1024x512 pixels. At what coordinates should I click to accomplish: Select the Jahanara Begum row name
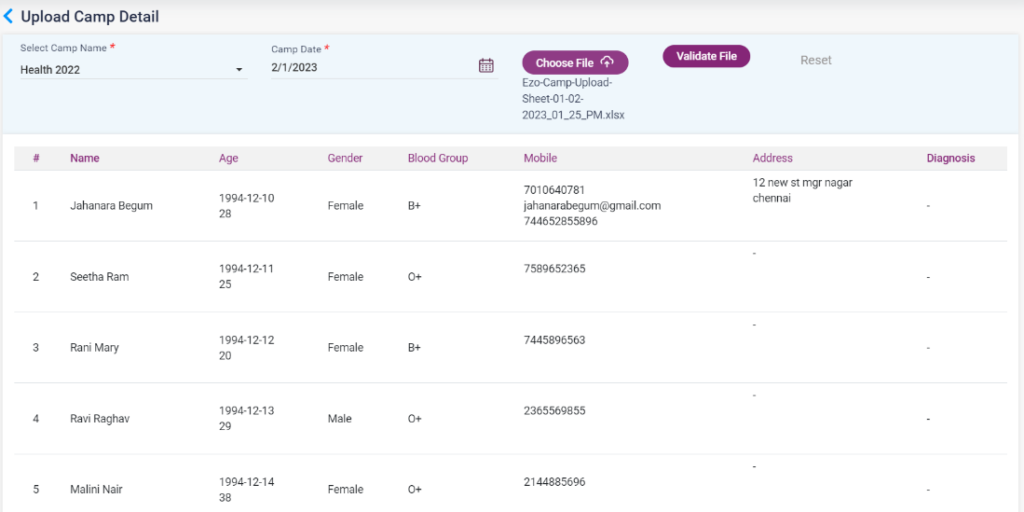point(111,206)
